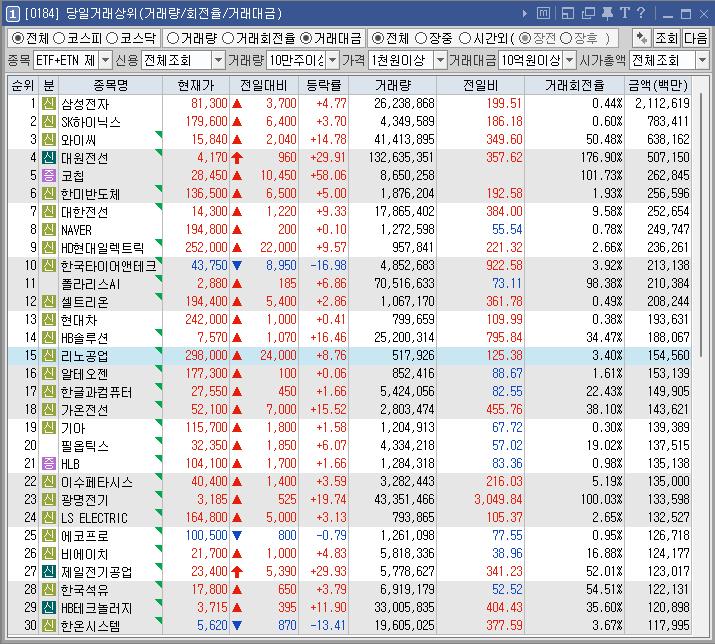Open stock 한미반도체 from the list
Screen dimensions: 715x644
pos(90,194)
